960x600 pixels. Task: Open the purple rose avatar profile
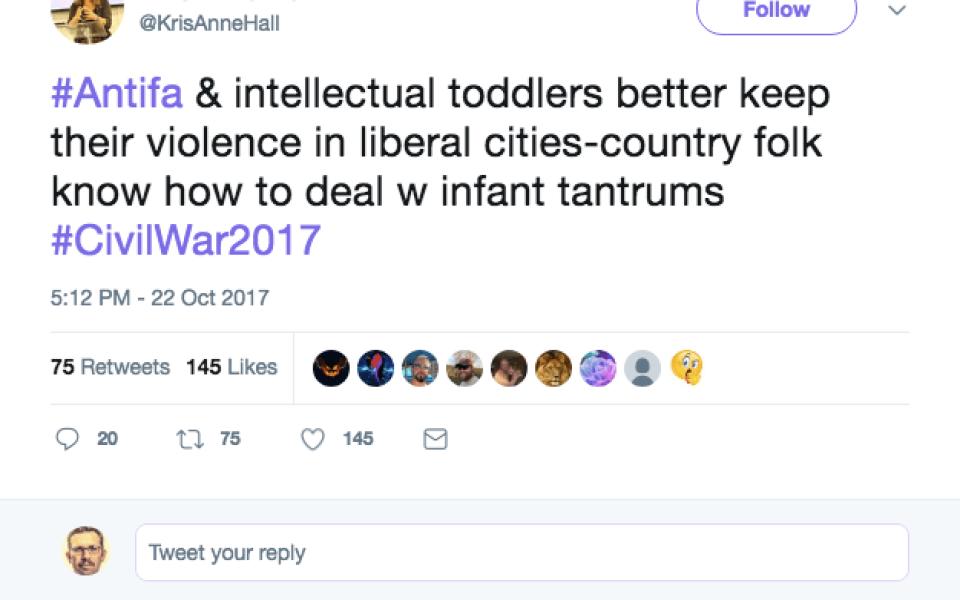598,368
